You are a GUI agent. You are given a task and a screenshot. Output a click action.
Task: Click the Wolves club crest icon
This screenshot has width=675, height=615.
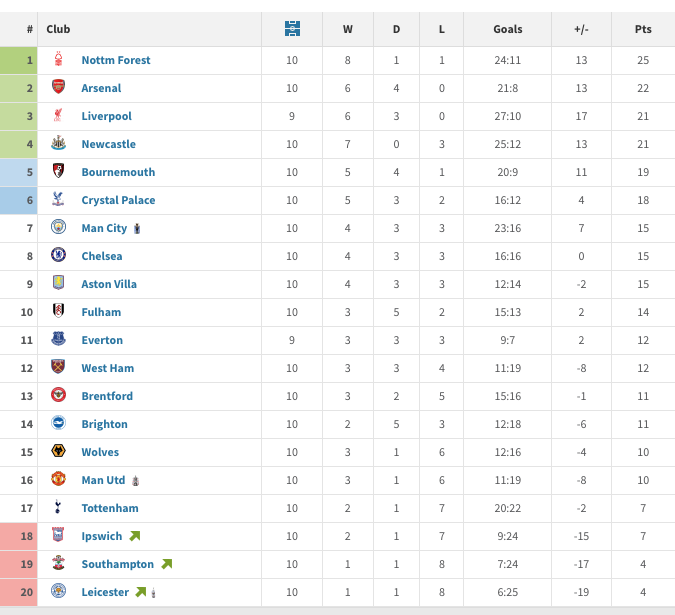58,451
